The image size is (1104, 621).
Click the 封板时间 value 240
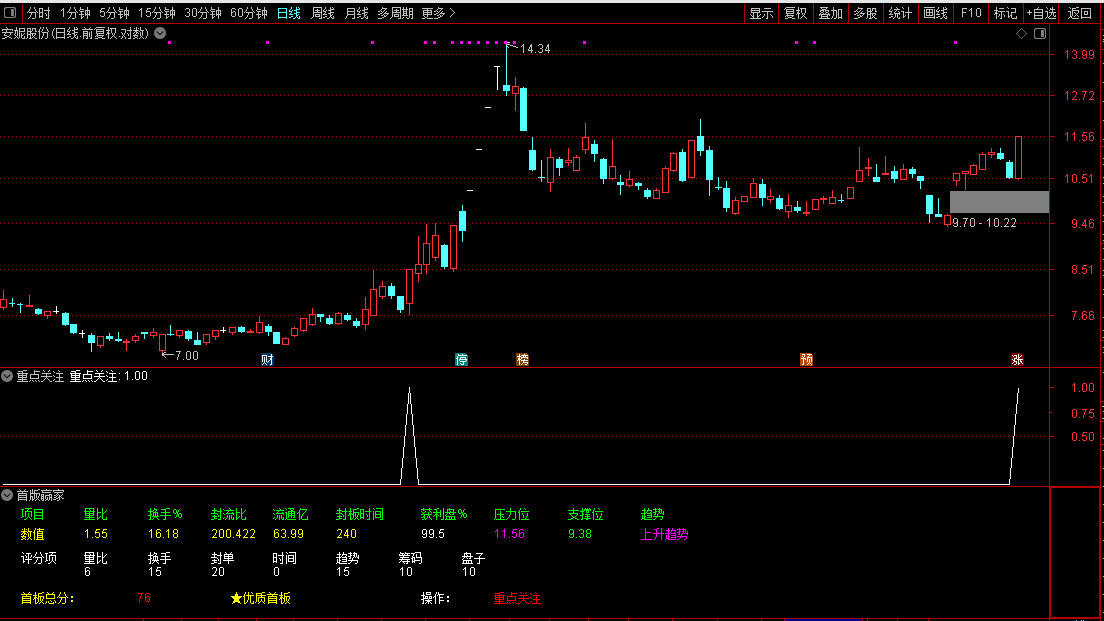click(346, 534)
